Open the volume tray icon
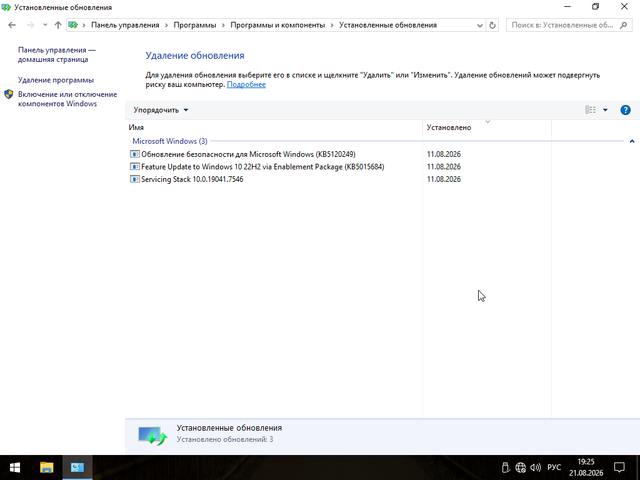 (536, 467)
